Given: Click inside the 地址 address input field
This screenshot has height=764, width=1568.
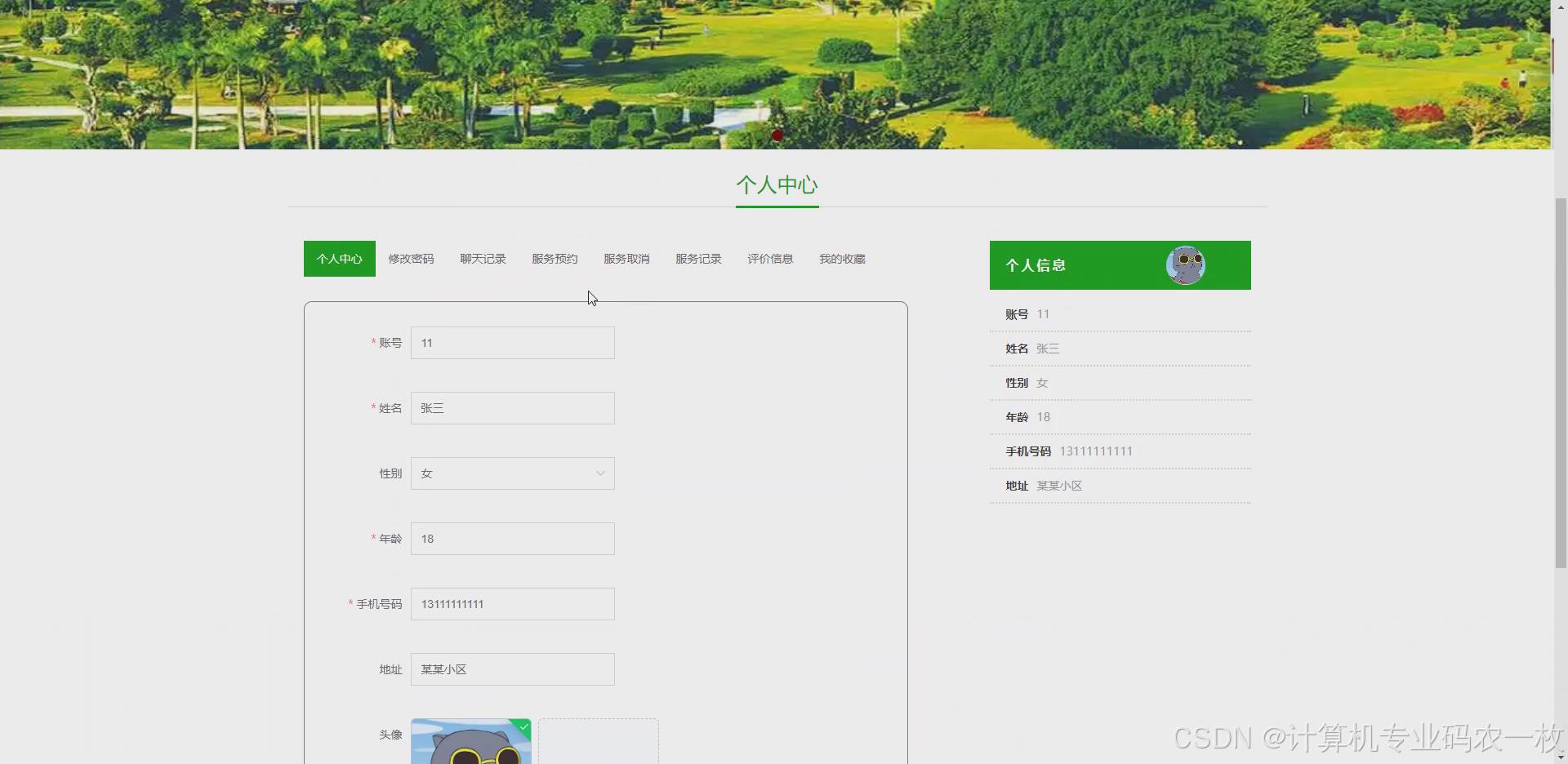Looking at the screenshot, I should click(512, 668).
